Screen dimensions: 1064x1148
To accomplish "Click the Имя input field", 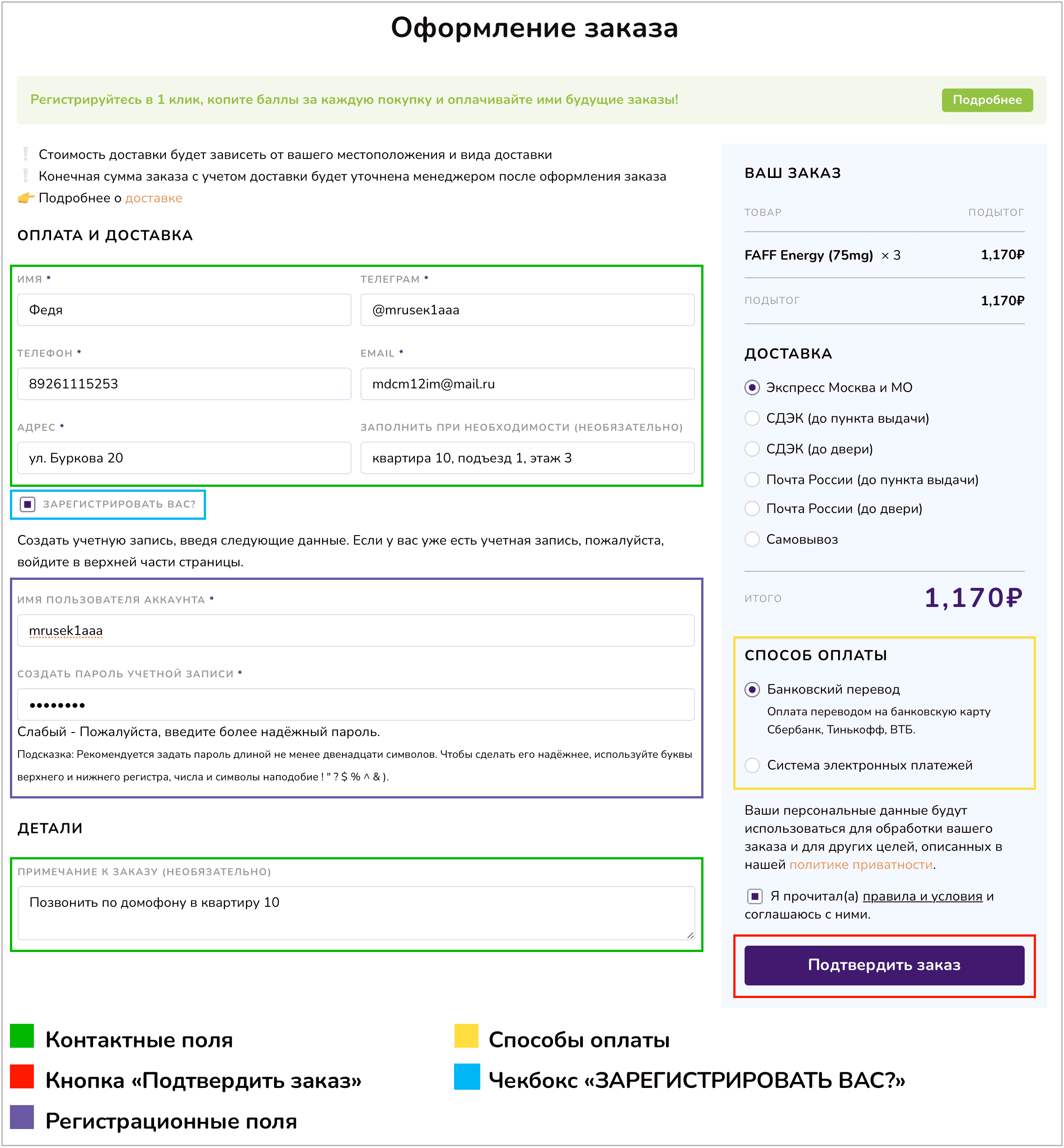I will coord(184,310).
